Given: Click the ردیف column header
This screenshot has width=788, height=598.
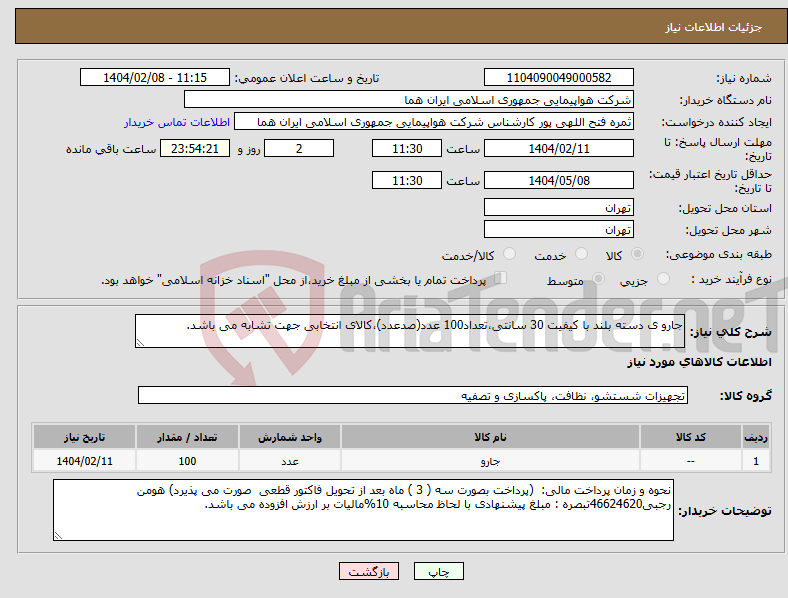Looking at the screenshot, I should [x=756, y=437].
